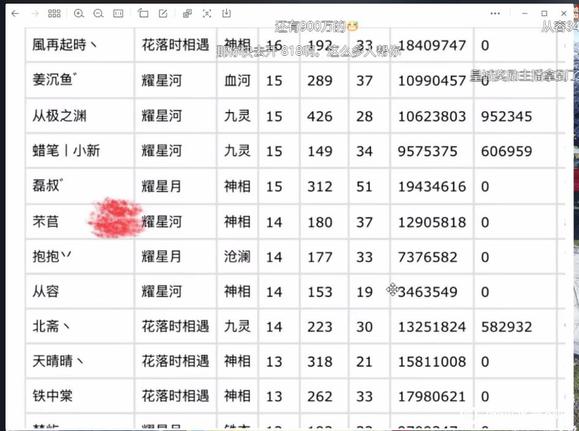Select the red scribble mark near 茶苢
This screenshot has height=431, width=579.
tap(116, 218)
